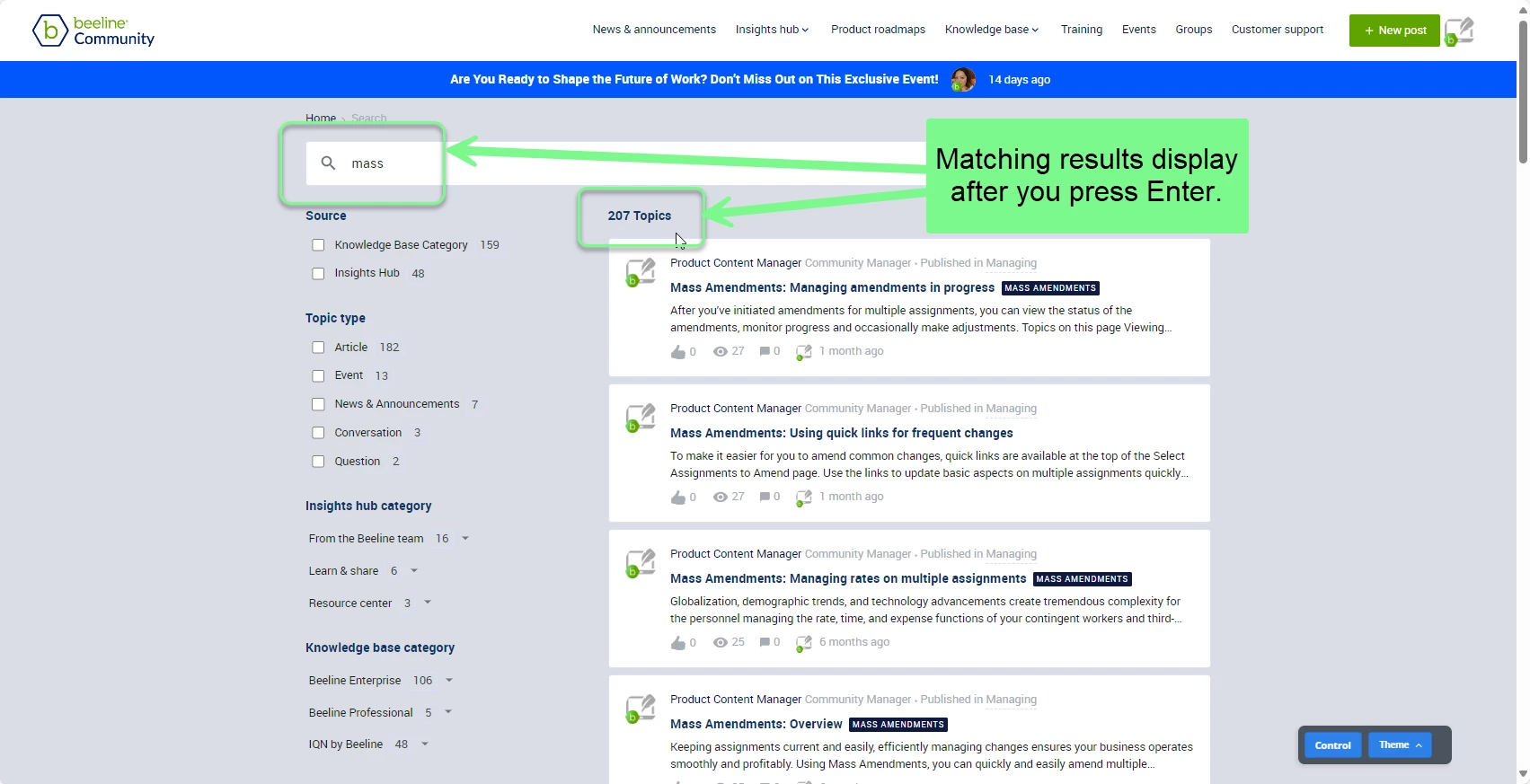Viewport: 1530px width, 784px height.
Task: Check the Insights Hub source filter
Action: click(x=318, y=274)
